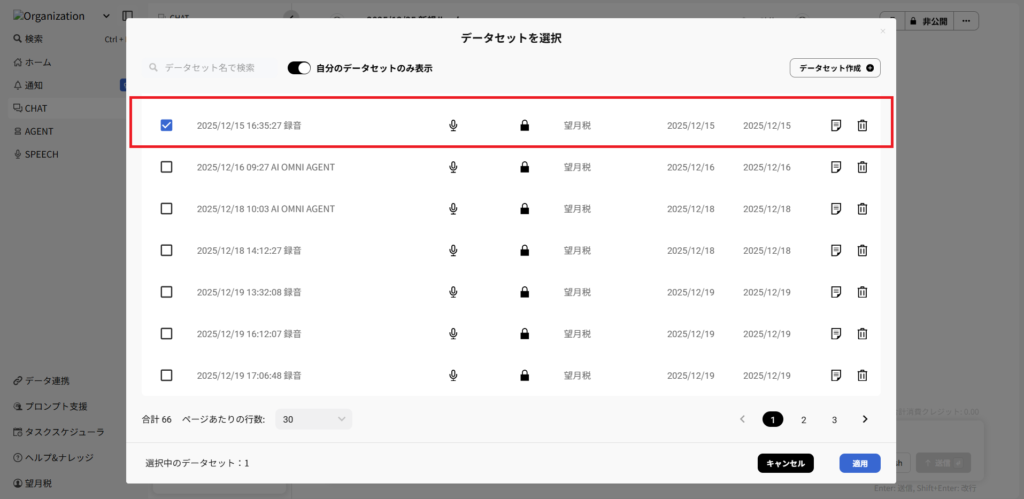The image size is (1024, 499).
Task: Go to next page with right chevron
Action: [x=865, y=419]
